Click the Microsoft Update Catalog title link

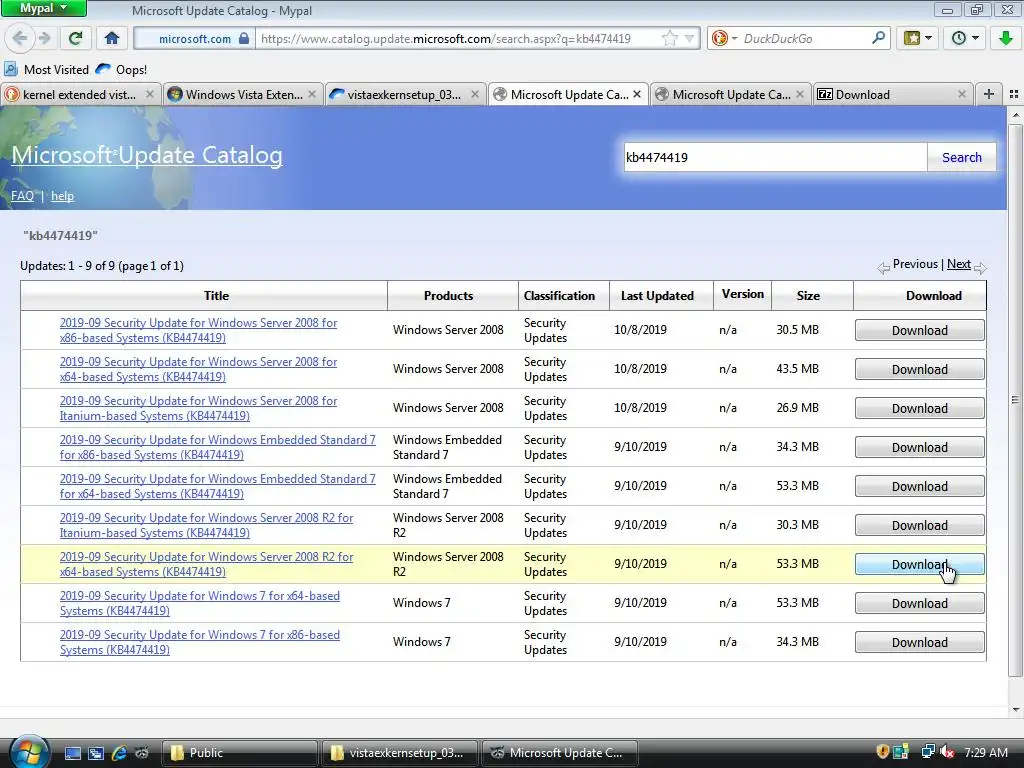[147, 155]
